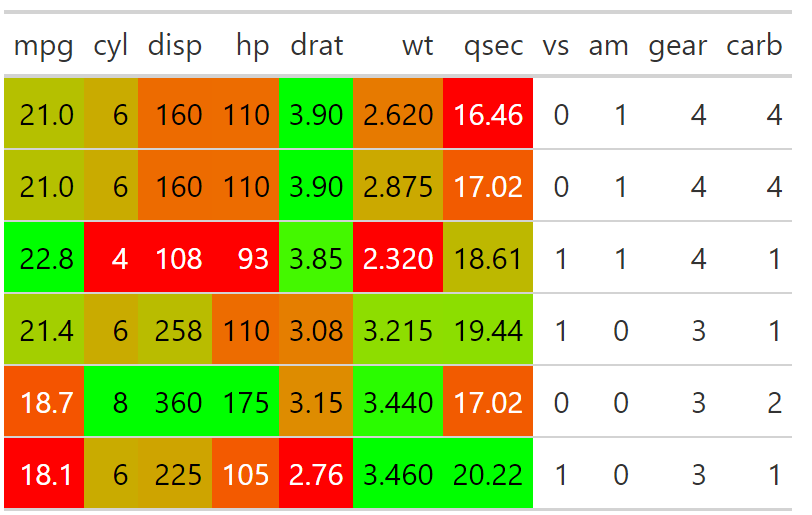Click disp 160 in the qsec 16.46 row
This screenshot has height=515, width=812.
175,113
